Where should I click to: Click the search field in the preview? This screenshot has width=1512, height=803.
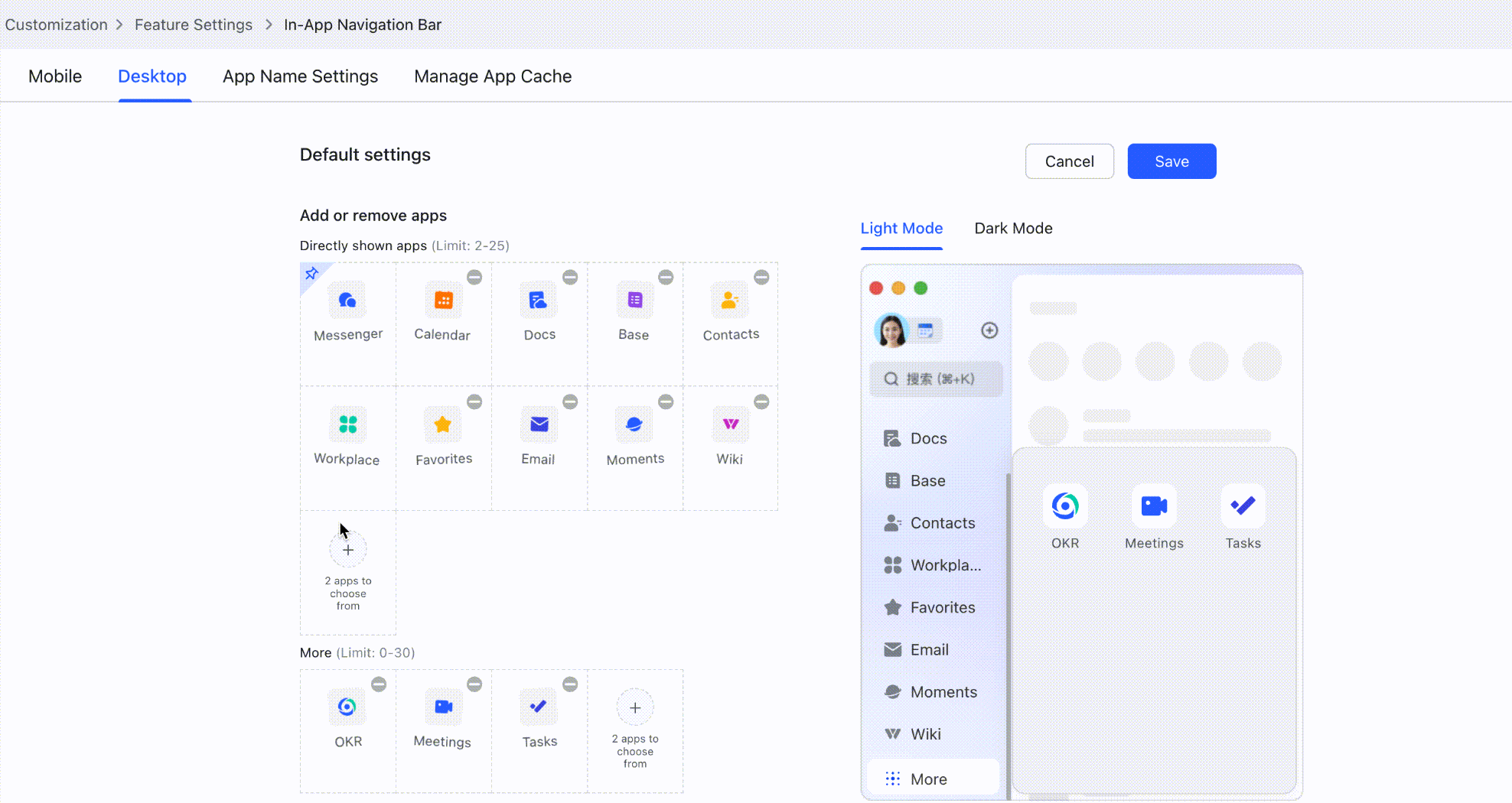935,379
